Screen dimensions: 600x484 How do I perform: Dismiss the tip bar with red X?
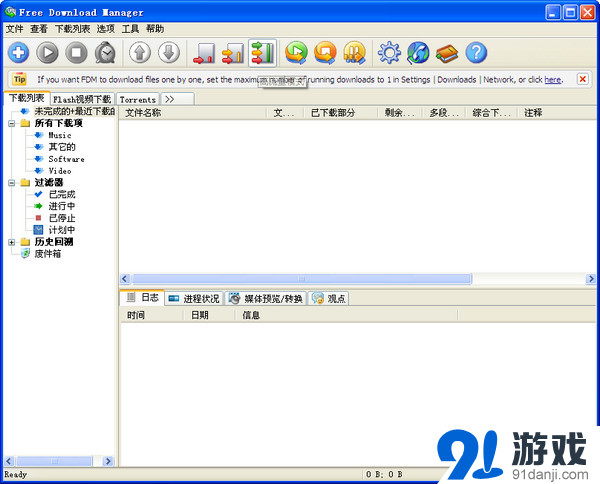pos(582,79)
